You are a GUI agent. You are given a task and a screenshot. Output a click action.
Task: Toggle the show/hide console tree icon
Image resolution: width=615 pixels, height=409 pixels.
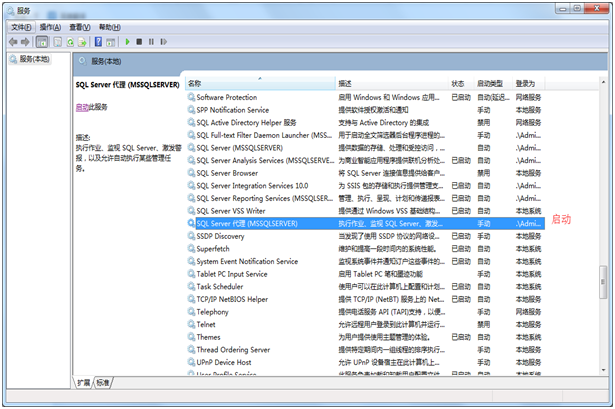(42, 42)
